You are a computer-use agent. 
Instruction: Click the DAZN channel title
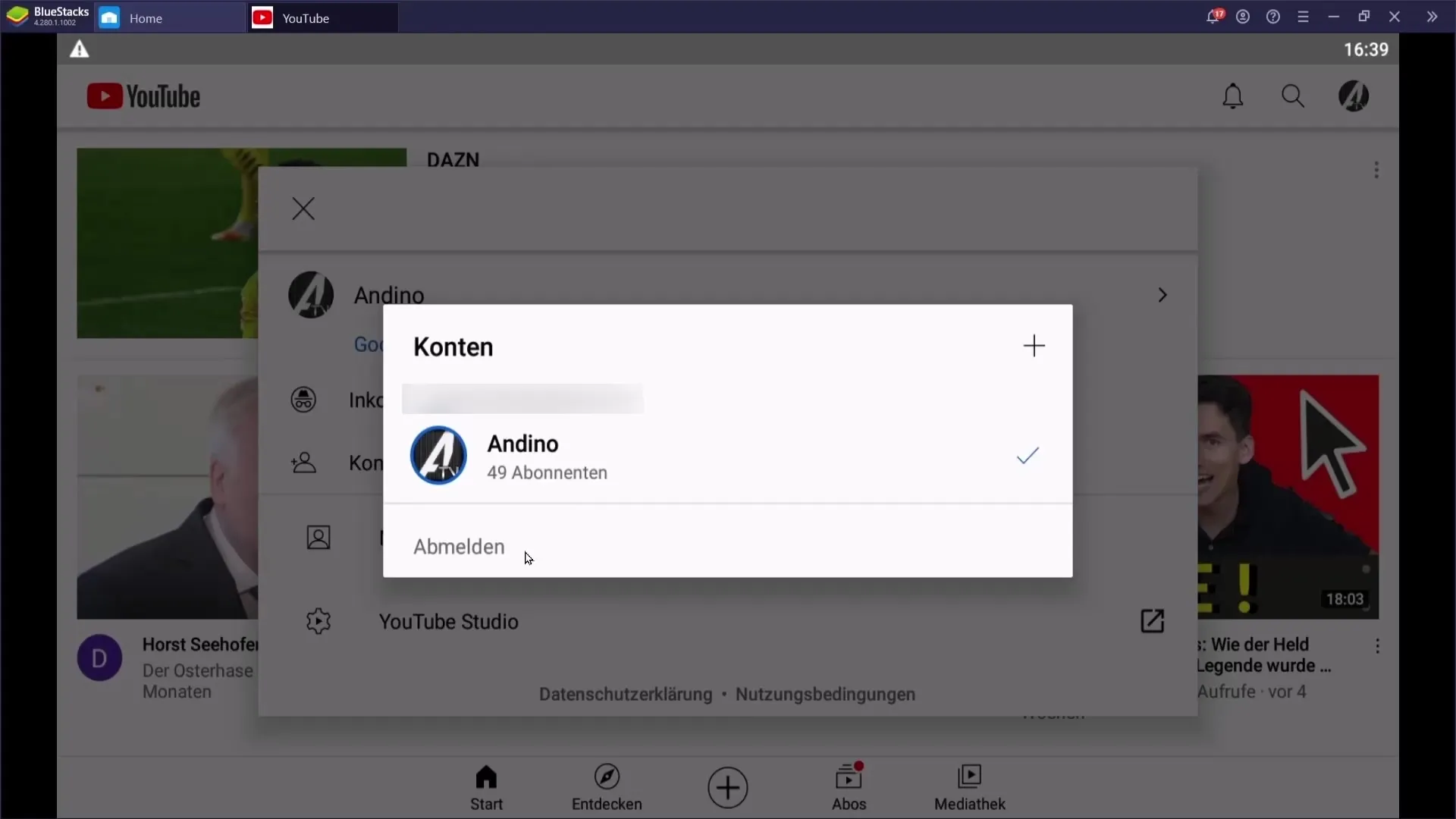[x=453, y=158]
